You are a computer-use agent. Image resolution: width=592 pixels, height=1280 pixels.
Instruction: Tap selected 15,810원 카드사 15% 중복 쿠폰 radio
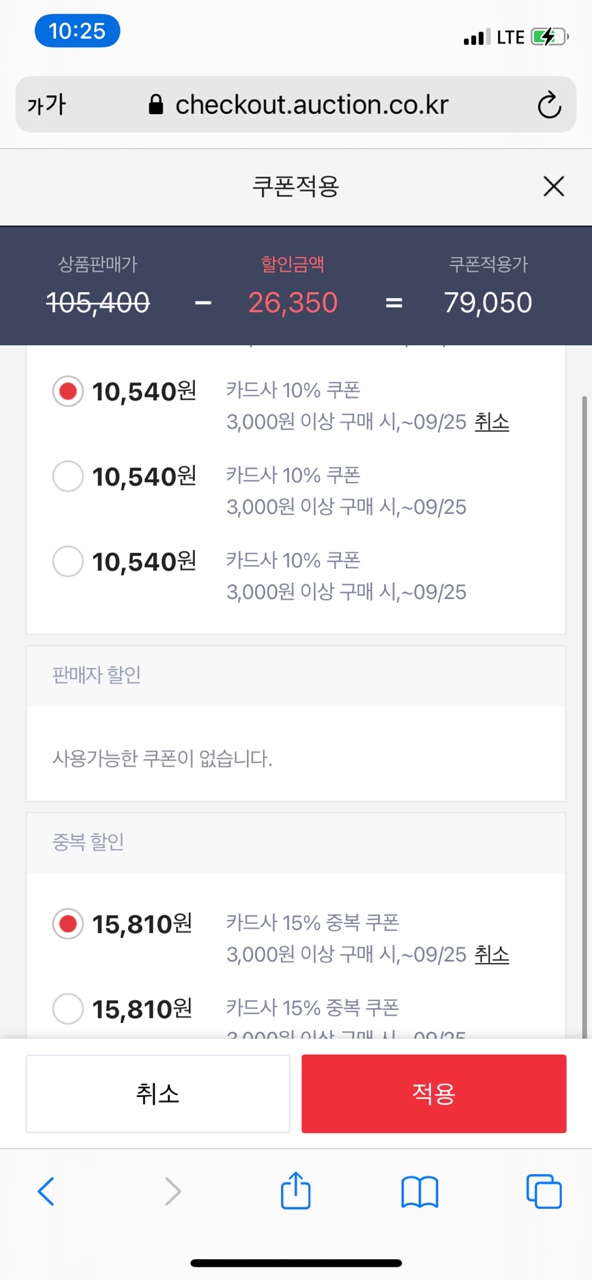pos(68,924)
